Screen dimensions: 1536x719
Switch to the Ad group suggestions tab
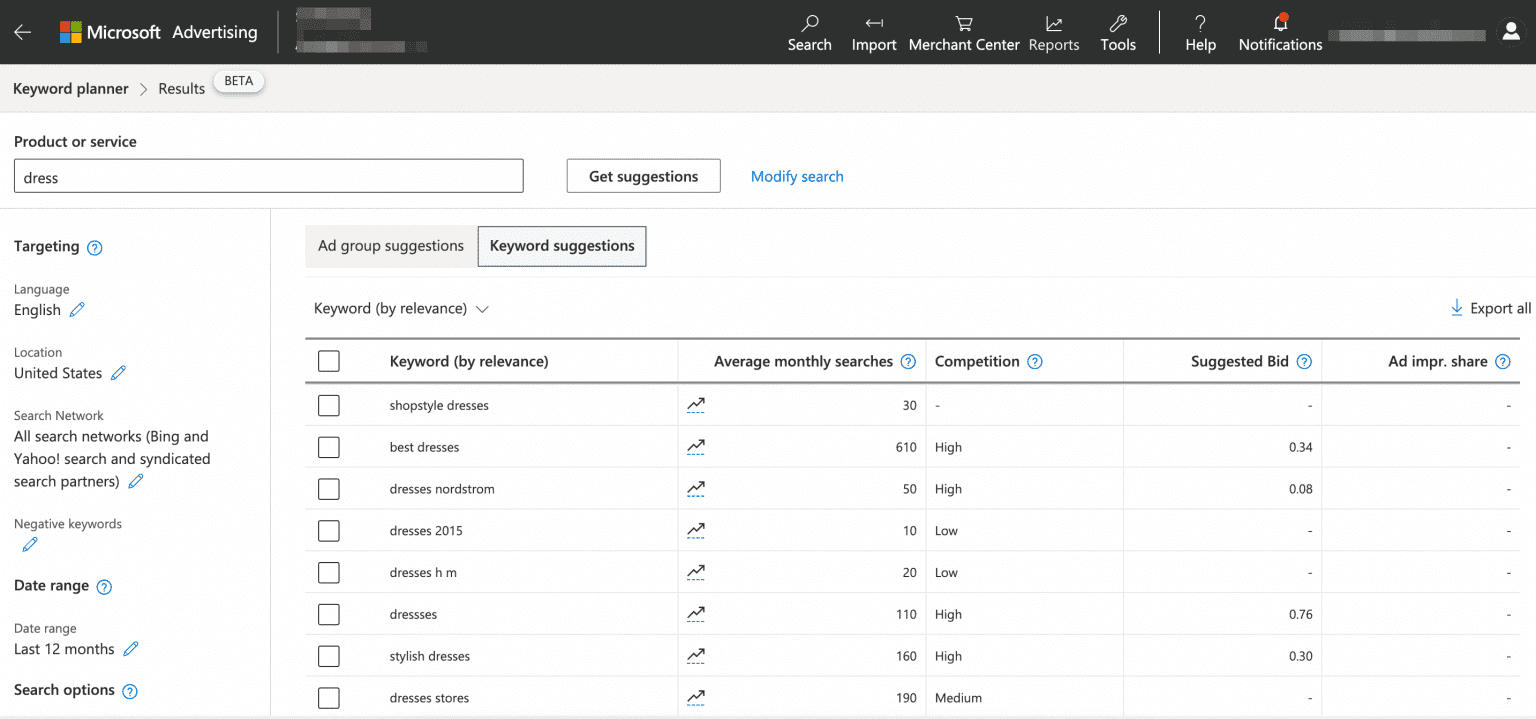click(x=390, y=245)
